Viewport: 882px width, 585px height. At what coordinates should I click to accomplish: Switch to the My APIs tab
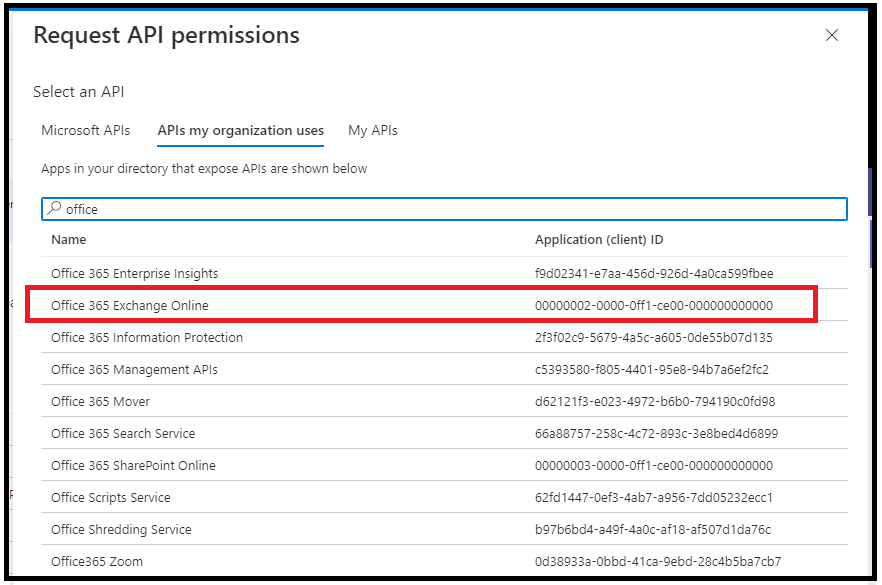point(371,130)
